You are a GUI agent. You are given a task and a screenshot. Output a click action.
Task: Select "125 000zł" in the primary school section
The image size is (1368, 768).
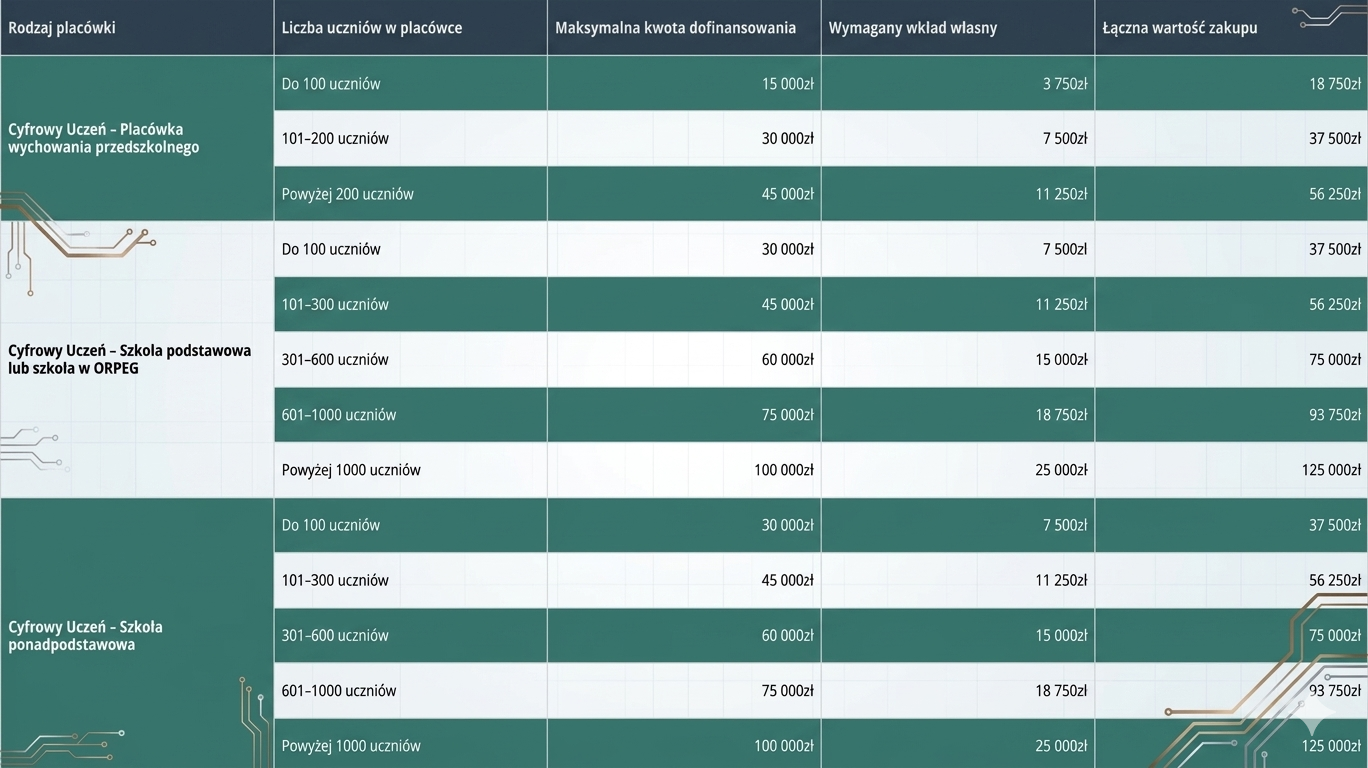1330,470
